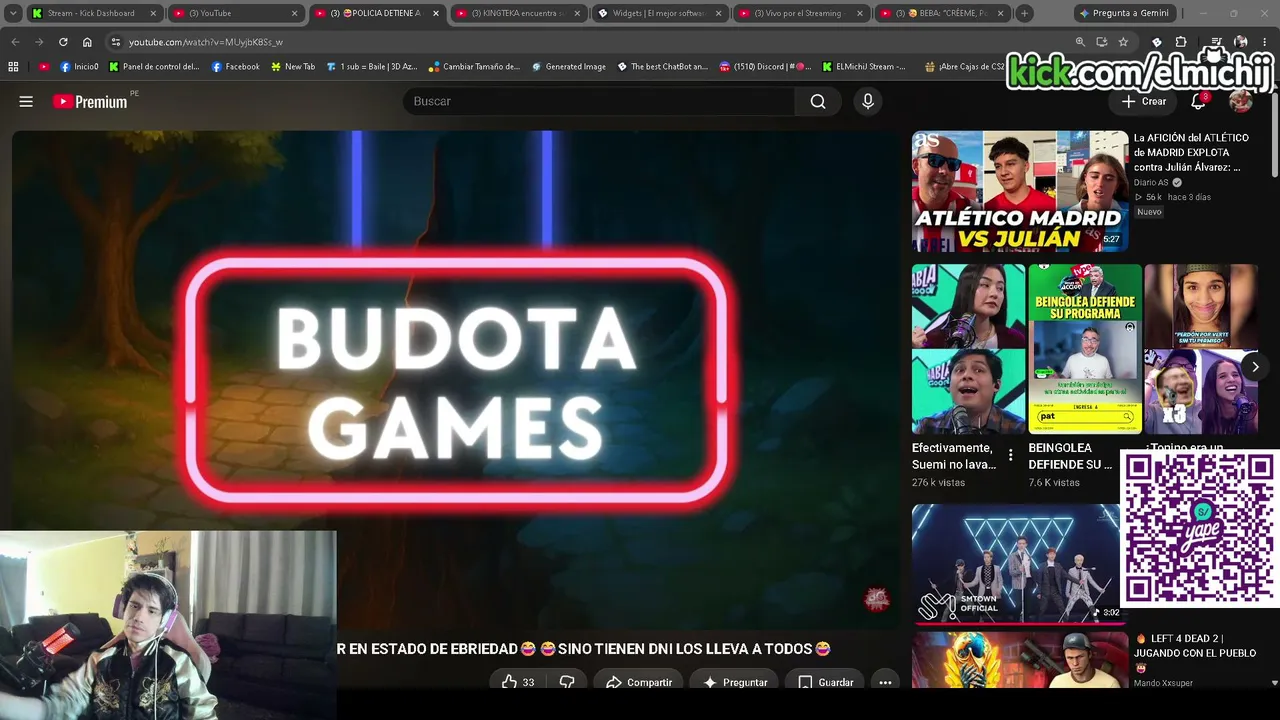
Task: Open Generated Image bookmark
Action: 568,67
